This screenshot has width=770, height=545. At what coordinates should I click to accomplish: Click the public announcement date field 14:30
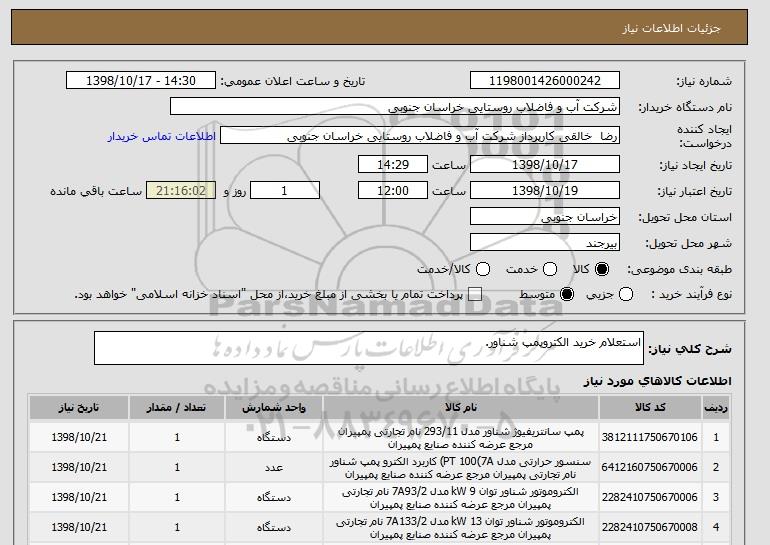pyautogui.click(x=141, y=81)
